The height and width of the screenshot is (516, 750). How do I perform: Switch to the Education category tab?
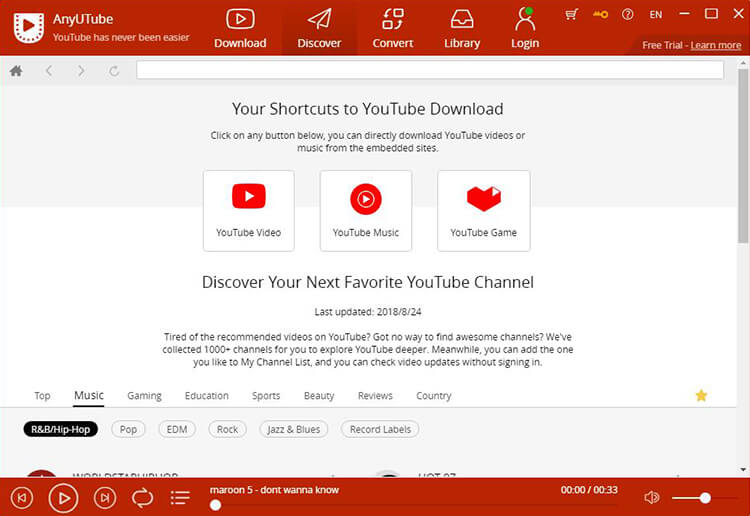coord(207,396)
